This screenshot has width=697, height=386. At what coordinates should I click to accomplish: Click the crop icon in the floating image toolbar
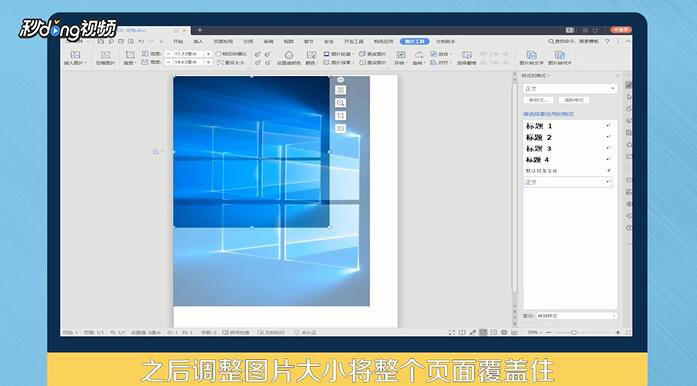pyautogui.click(x=340, y=116)
